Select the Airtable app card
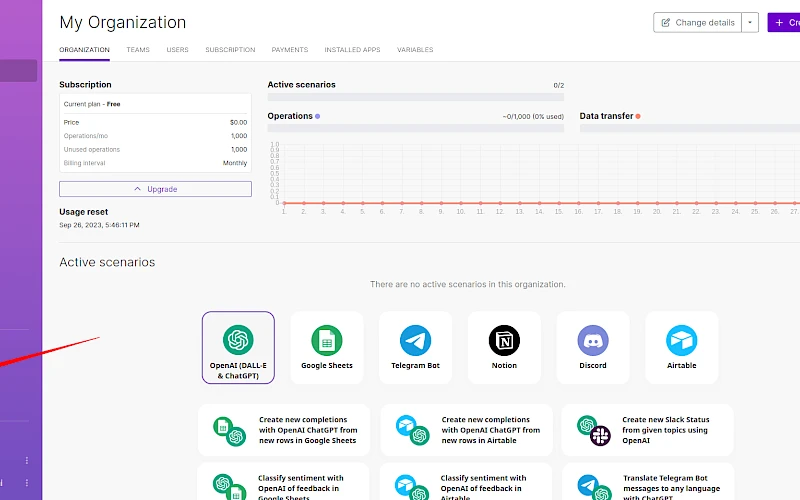Screen dimensions: 800x500 pos(682,347)
